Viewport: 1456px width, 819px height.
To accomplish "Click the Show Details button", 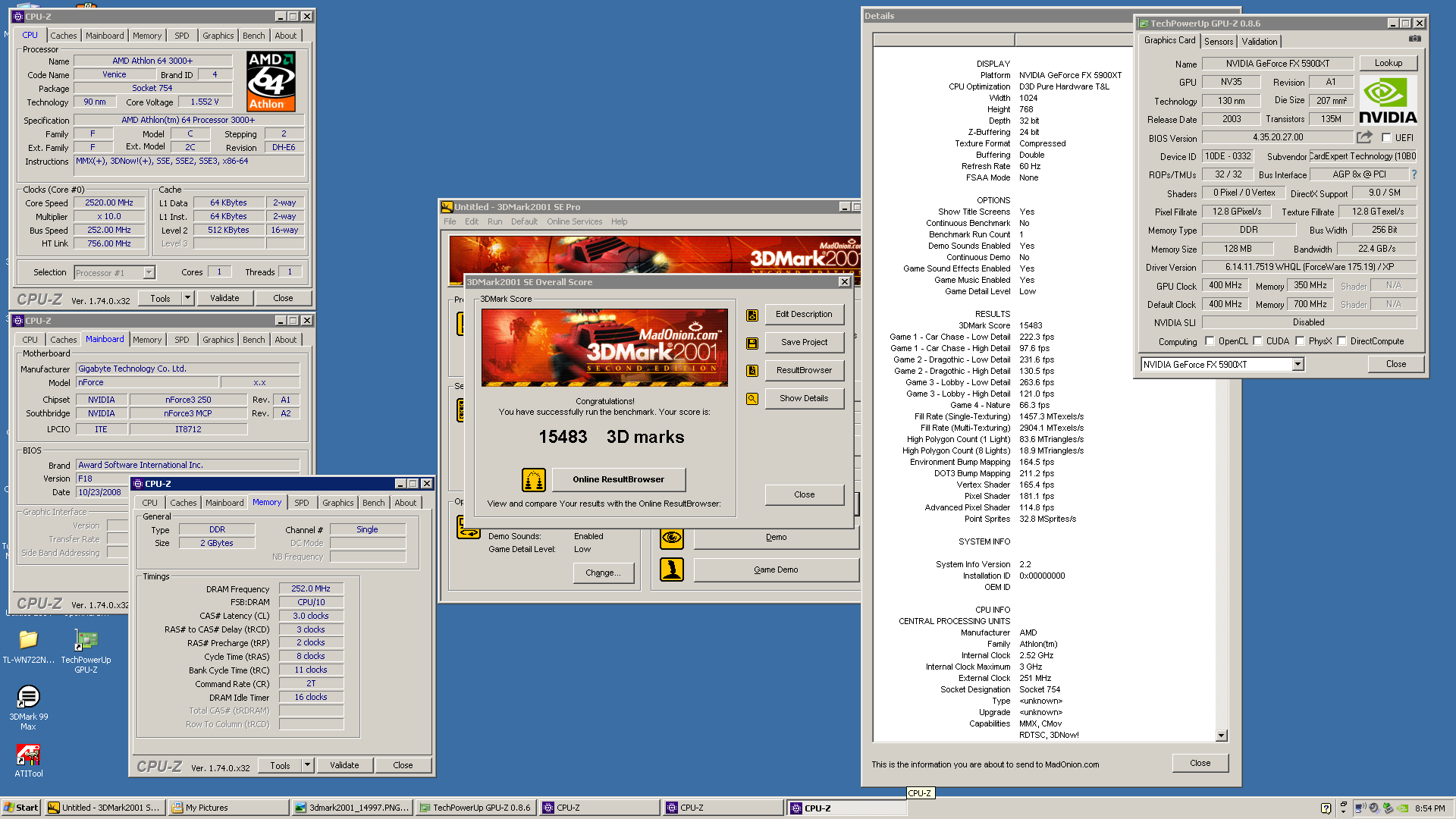I will 804,398.
